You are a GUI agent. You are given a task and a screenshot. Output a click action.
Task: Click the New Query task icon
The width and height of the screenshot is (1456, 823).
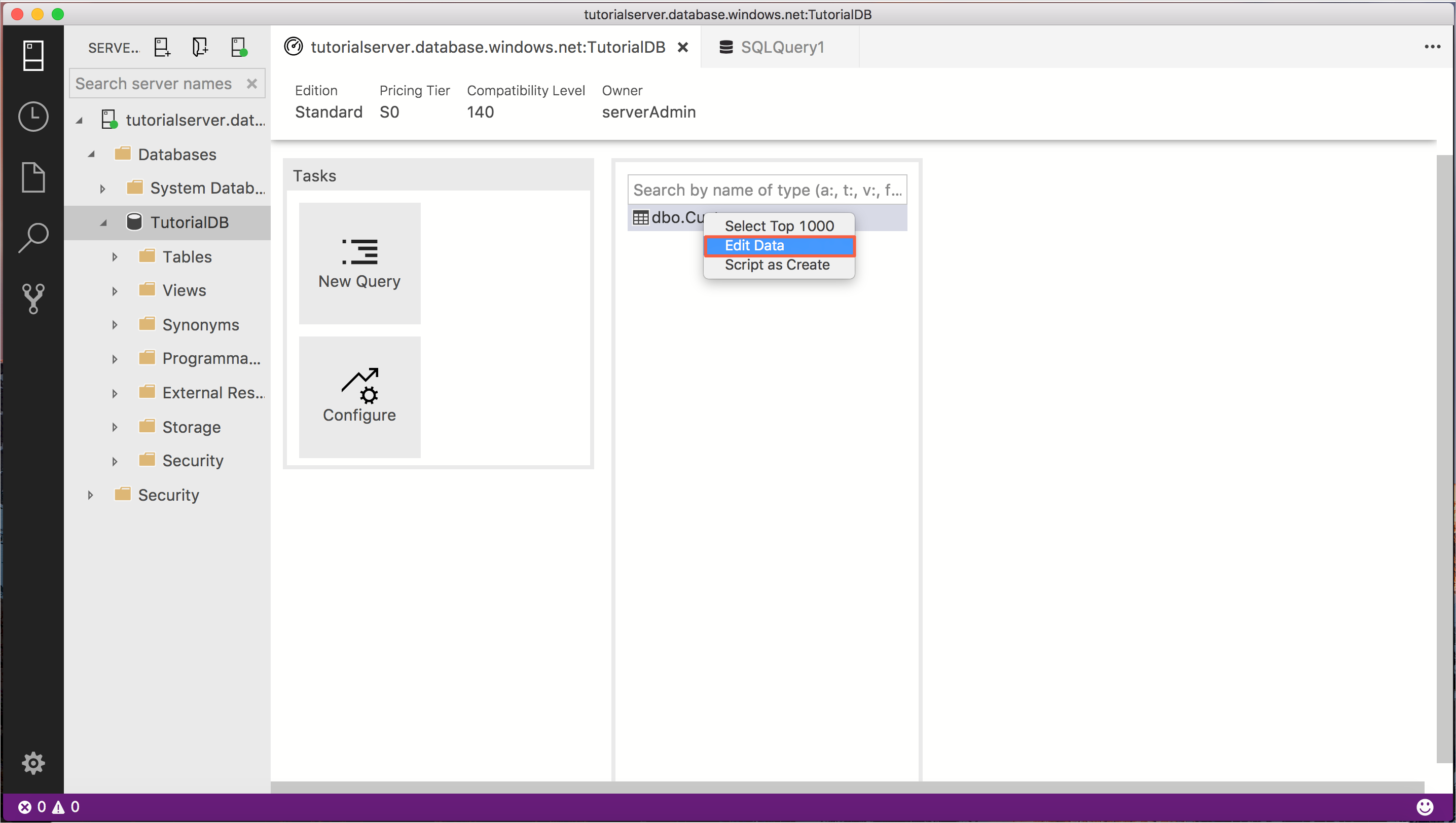click(359, 263)
